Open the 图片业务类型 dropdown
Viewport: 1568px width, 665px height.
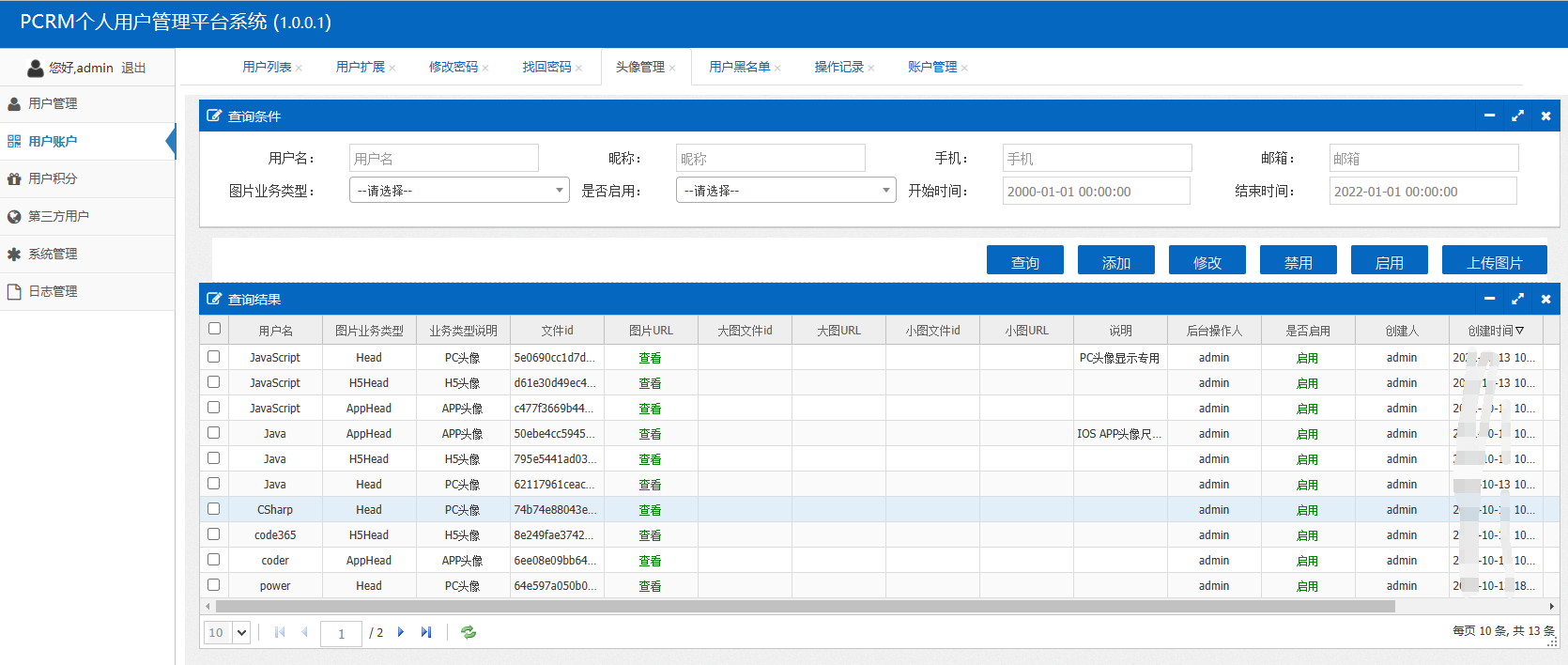(459, 191)
